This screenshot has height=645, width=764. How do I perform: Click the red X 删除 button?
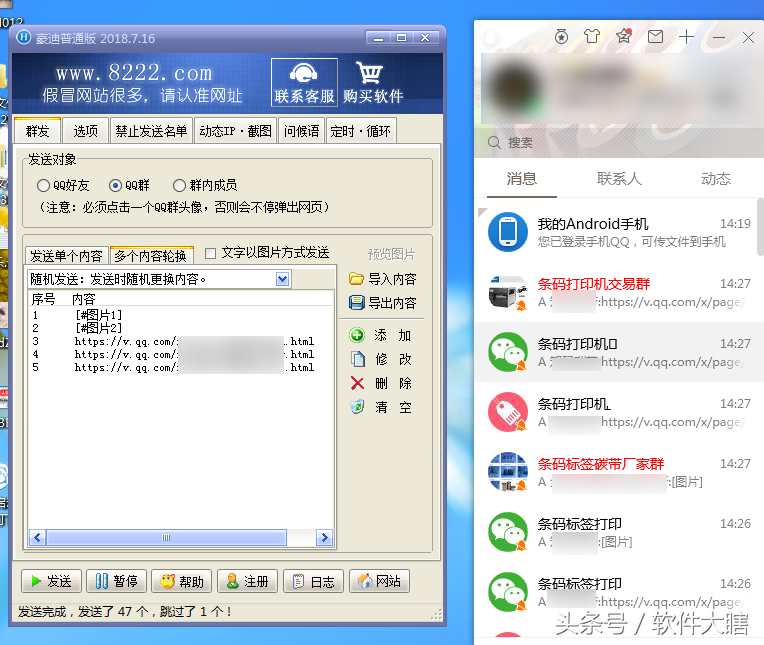[381, 383]
